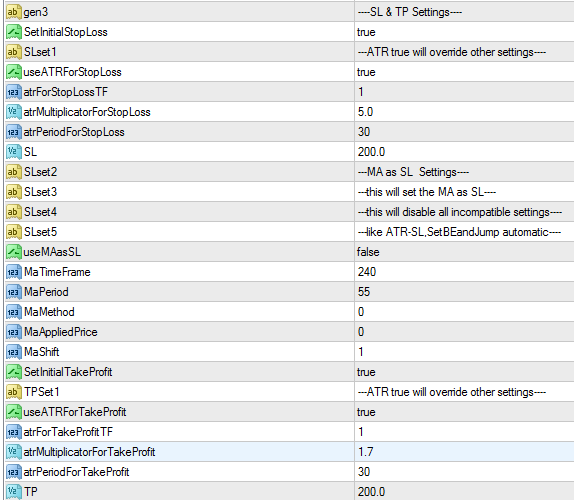Click the integer icon beside MaShift
The image size is (574, 500).
[14, 352]
